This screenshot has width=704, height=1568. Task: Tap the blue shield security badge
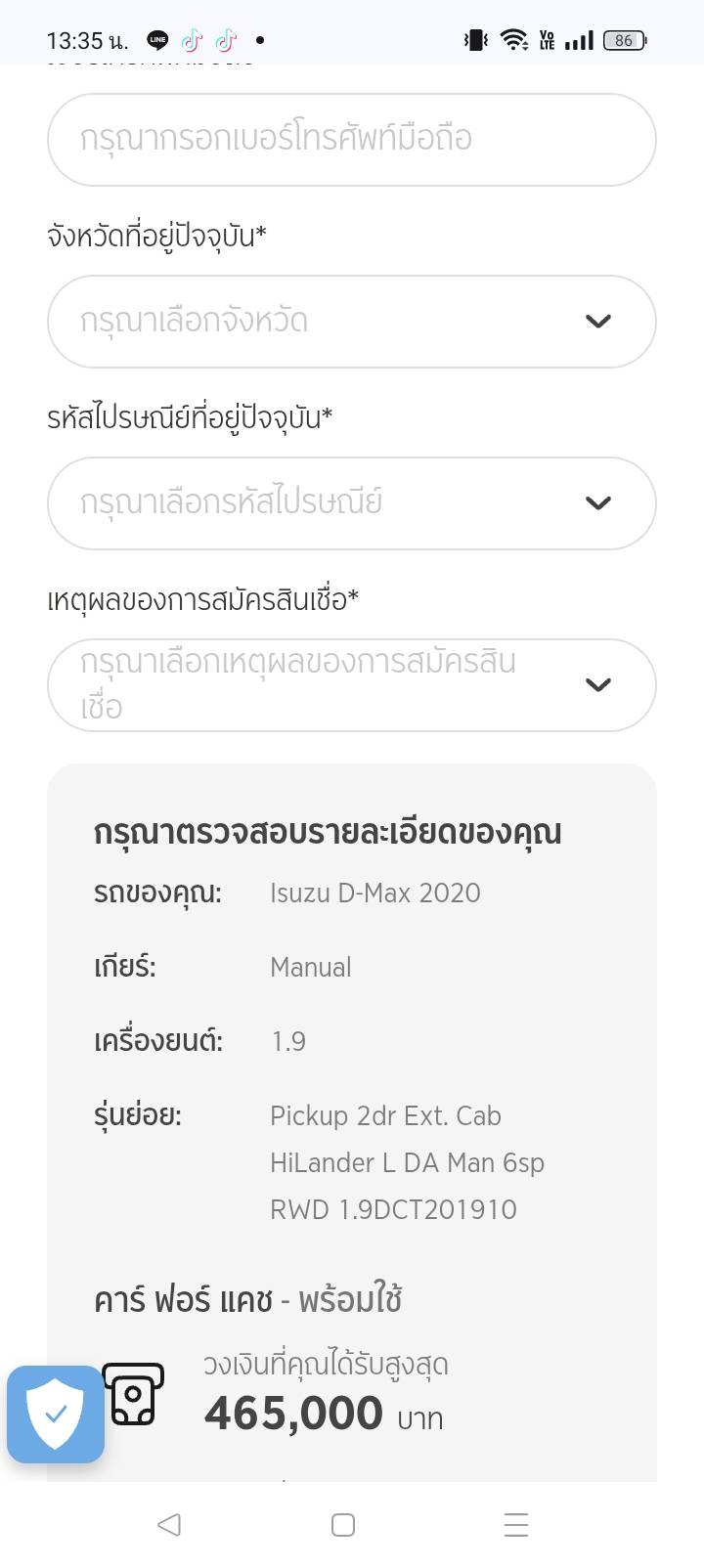(x=56, y=1414)
